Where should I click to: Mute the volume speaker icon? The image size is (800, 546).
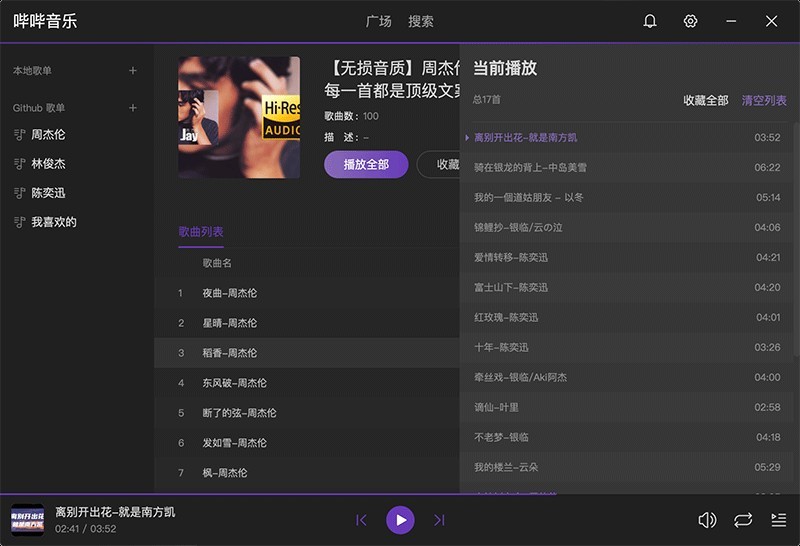(x=707, y=520)
